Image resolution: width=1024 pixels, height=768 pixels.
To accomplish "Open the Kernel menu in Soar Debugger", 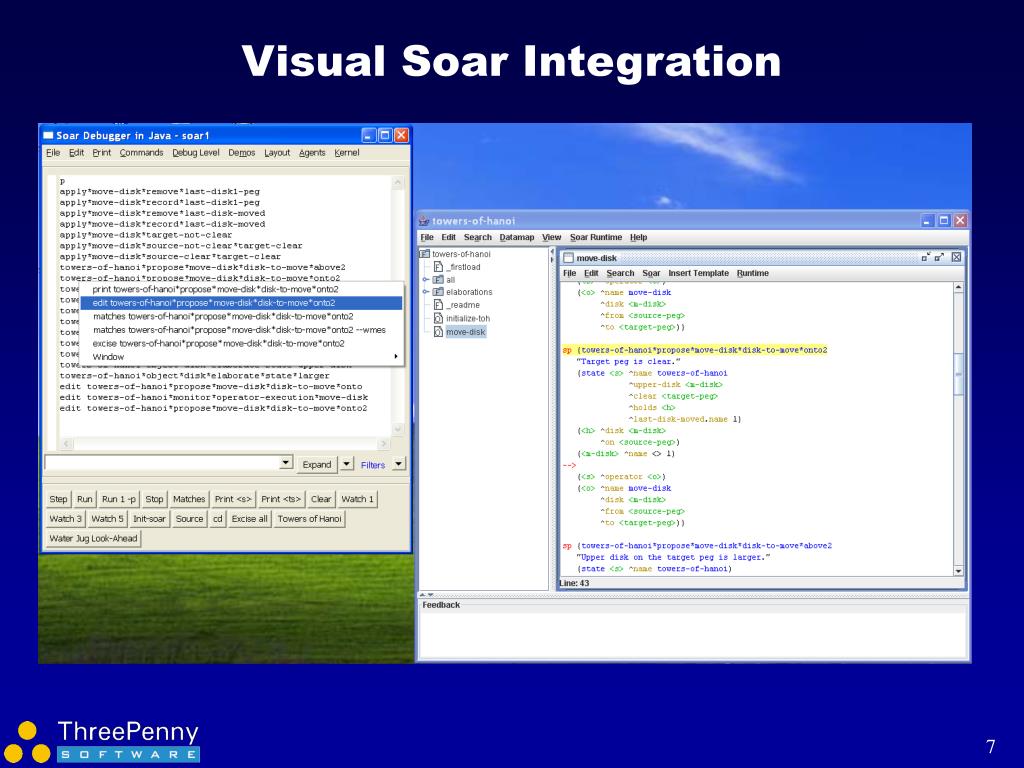I will (347, 153).
